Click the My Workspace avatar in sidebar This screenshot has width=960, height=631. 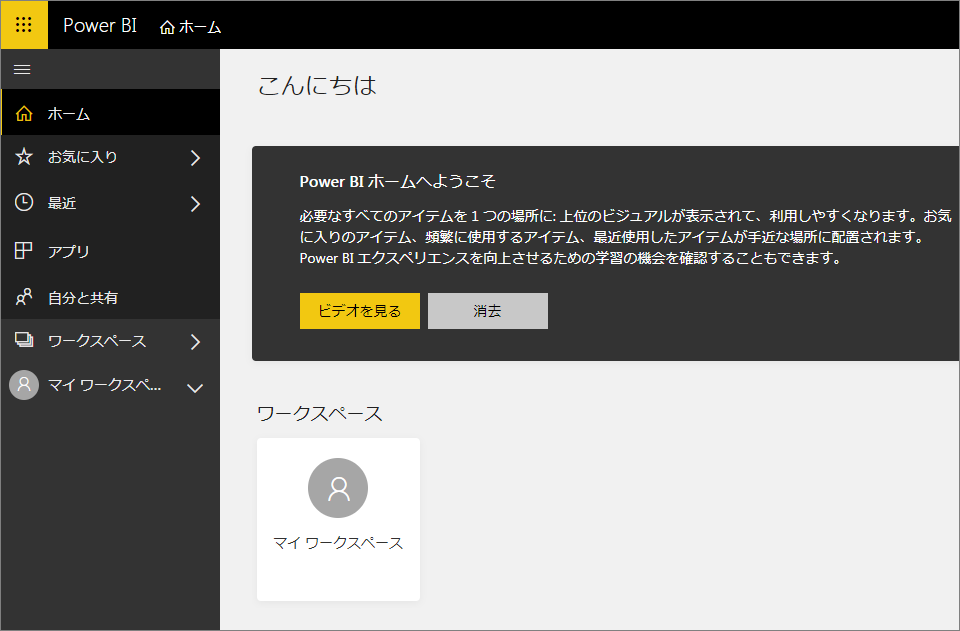coord(24,385)
